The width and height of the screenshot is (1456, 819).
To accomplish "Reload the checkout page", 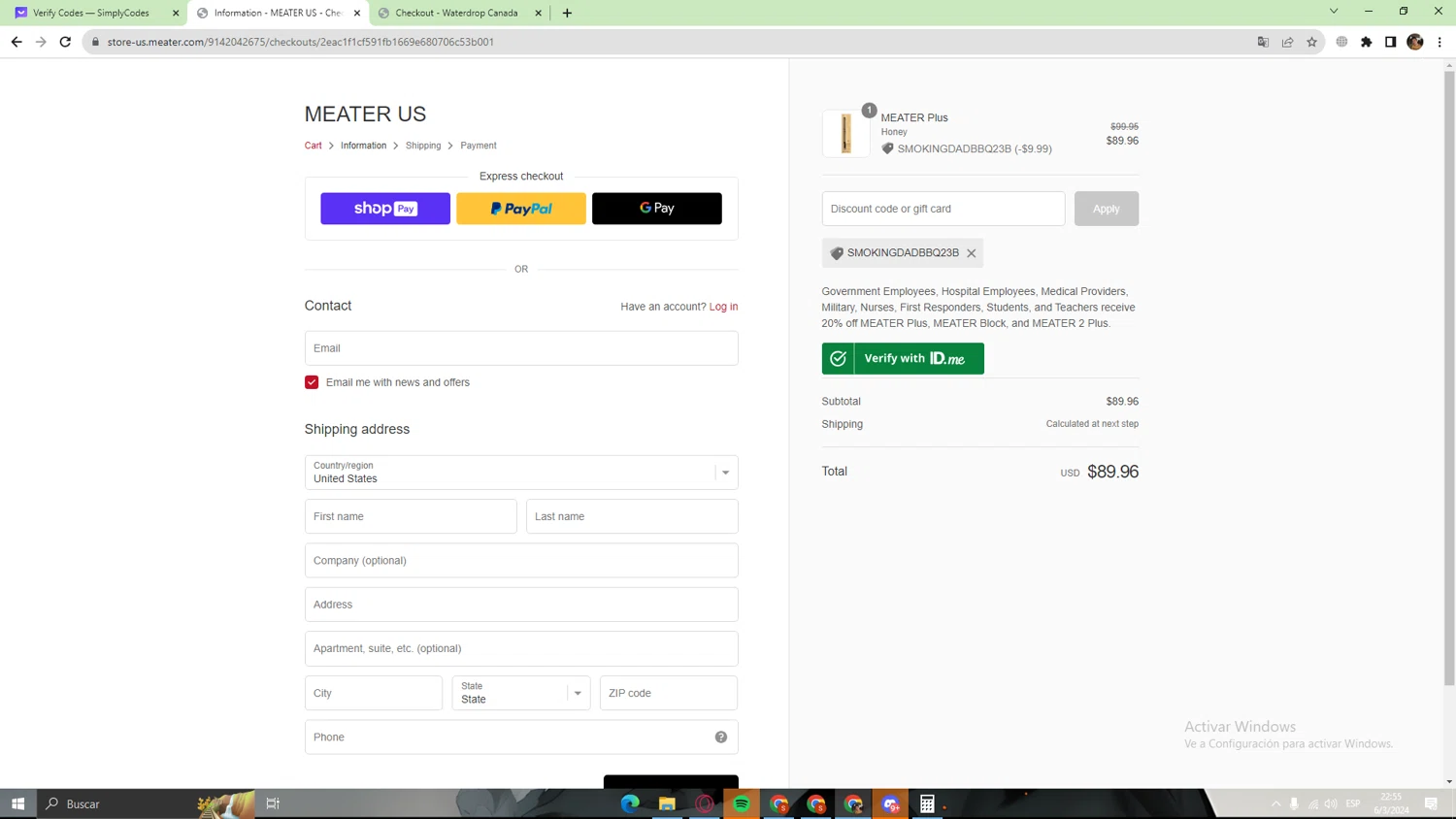I will [65, 42].
